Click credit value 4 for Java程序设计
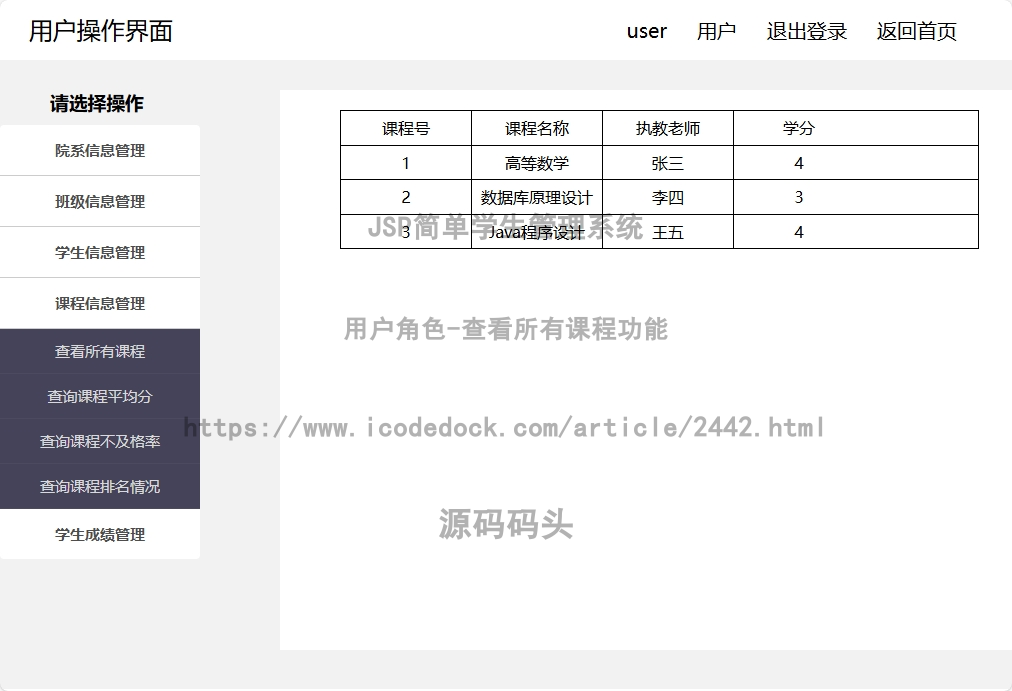This screenshot has width=1012, height=691. tap(799, 232)
